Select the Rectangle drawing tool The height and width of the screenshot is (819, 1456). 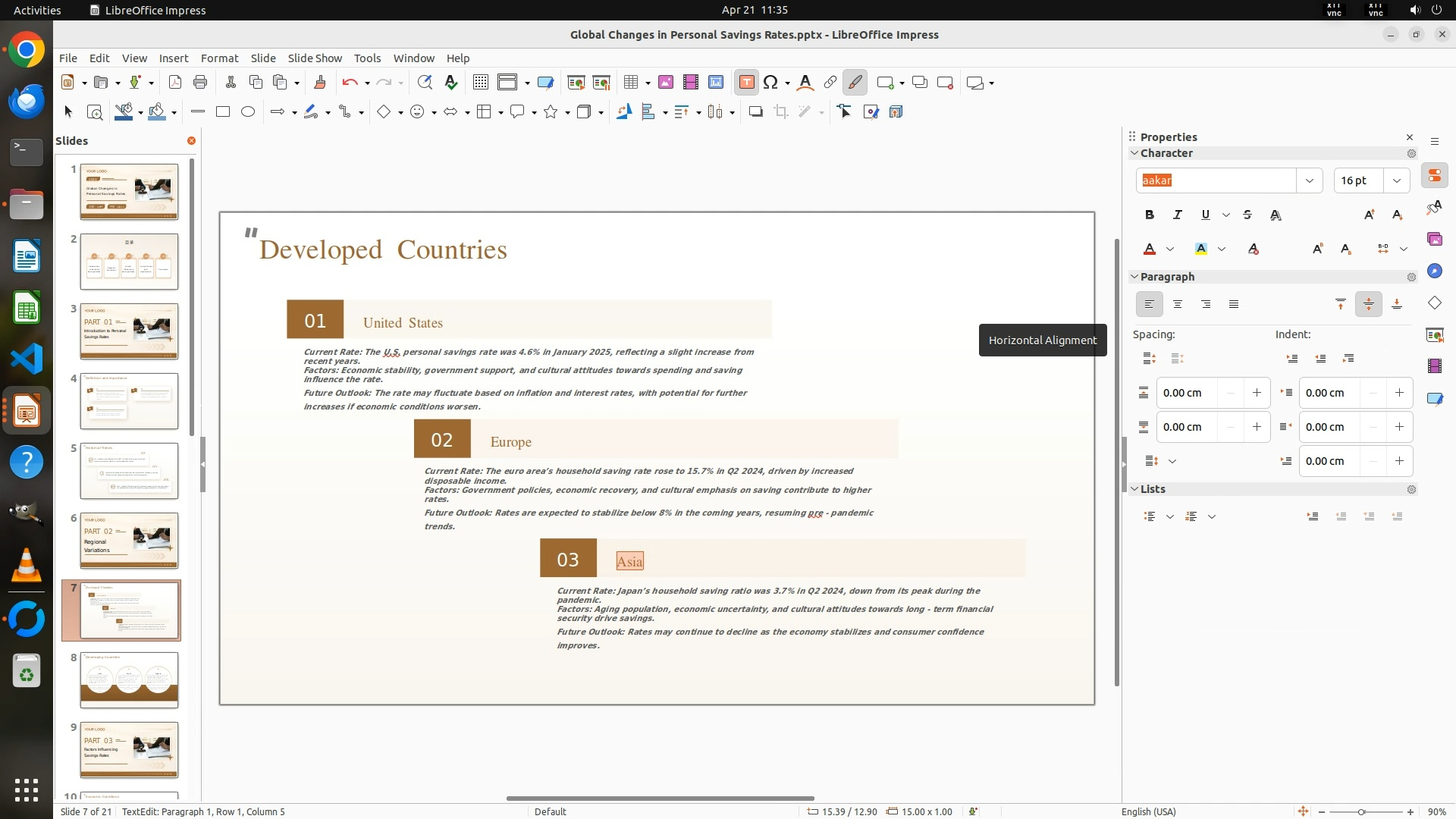[x=223, y=112]
